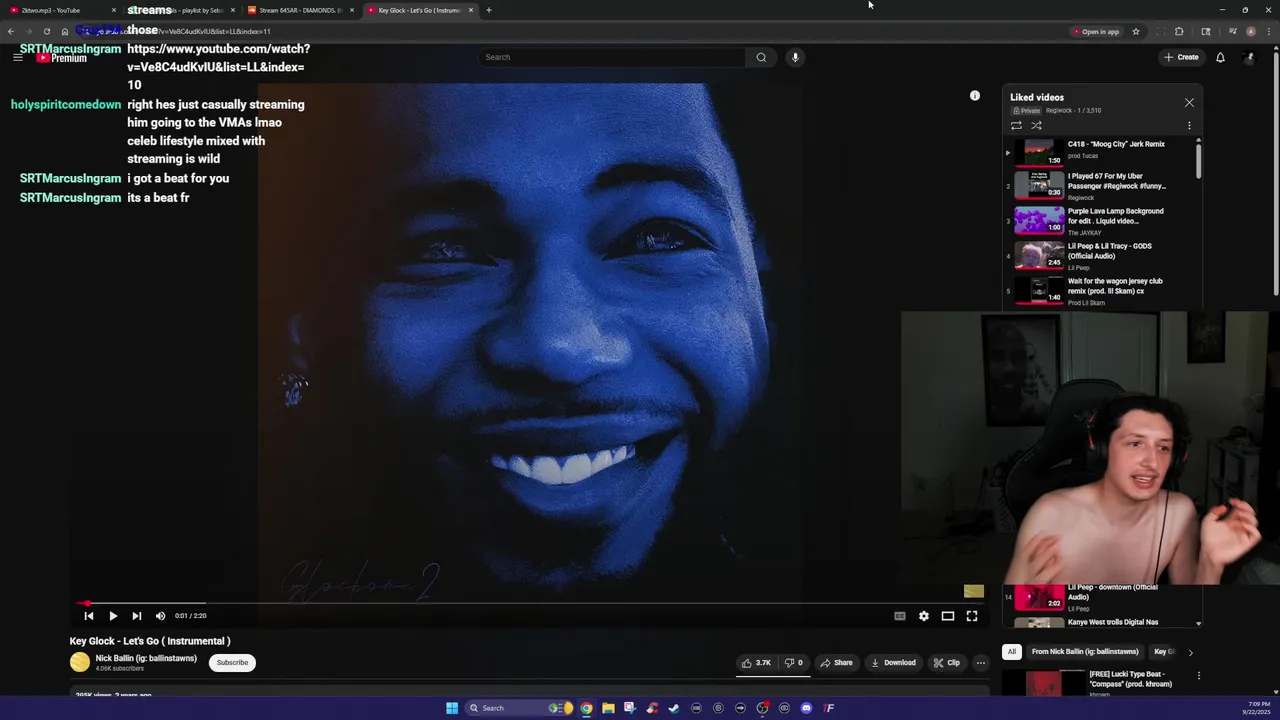The image size is (1280, 720).
Task: Open Nick Ballin channel avatar
Action: (80, 662)
